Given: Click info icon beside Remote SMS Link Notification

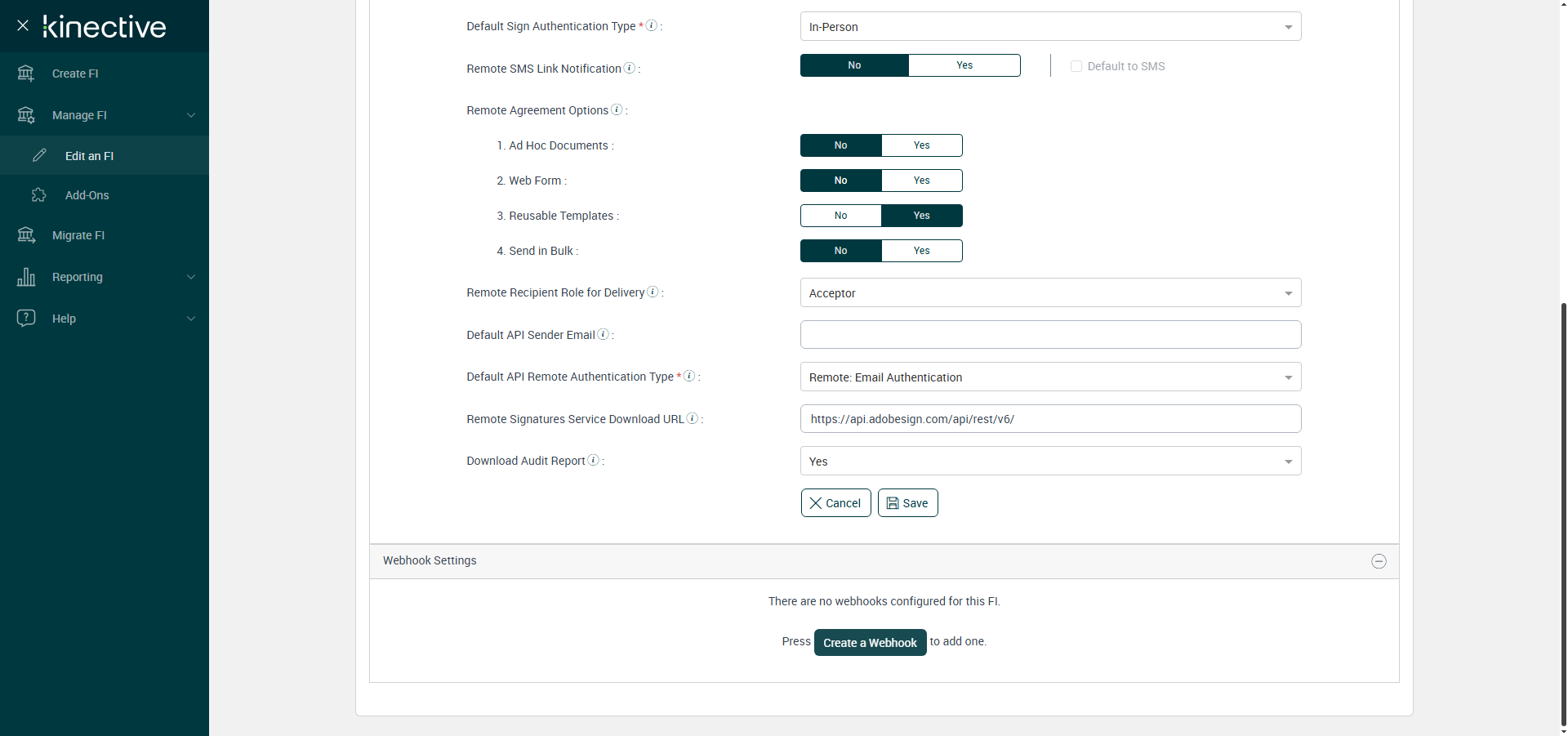Looking at the screenshot, I should pyautogui.click(x=630, y=68).
